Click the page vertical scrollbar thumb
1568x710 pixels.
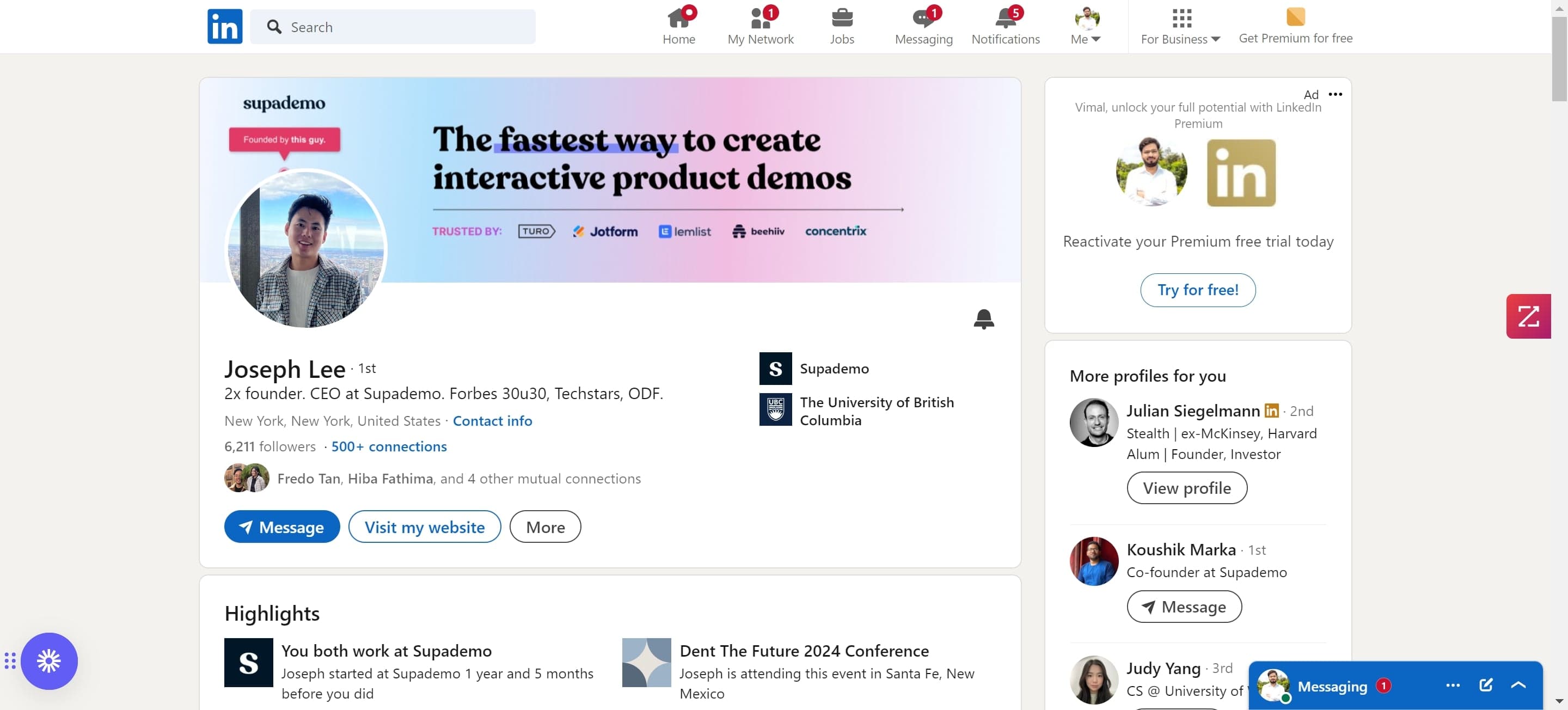pyautogui.click(x=1559, y=58)
